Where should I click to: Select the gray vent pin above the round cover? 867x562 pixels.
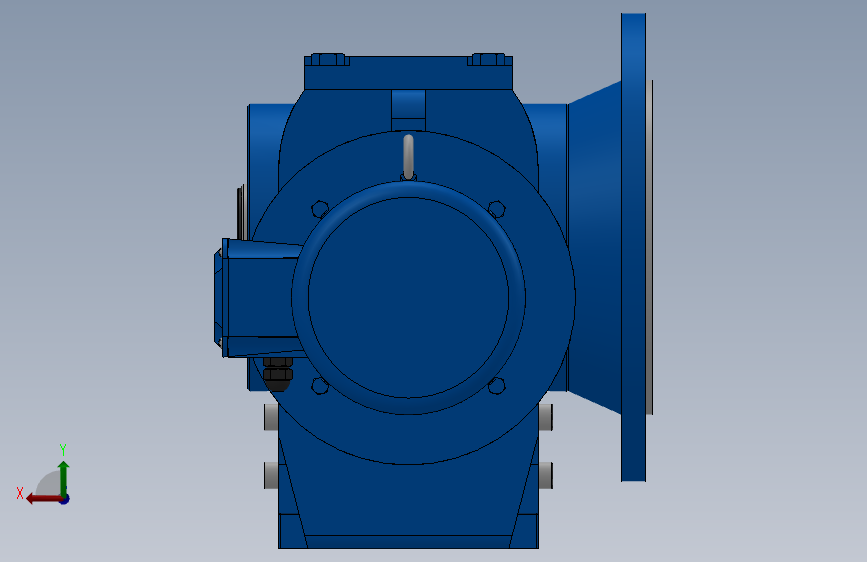(408, 157)
